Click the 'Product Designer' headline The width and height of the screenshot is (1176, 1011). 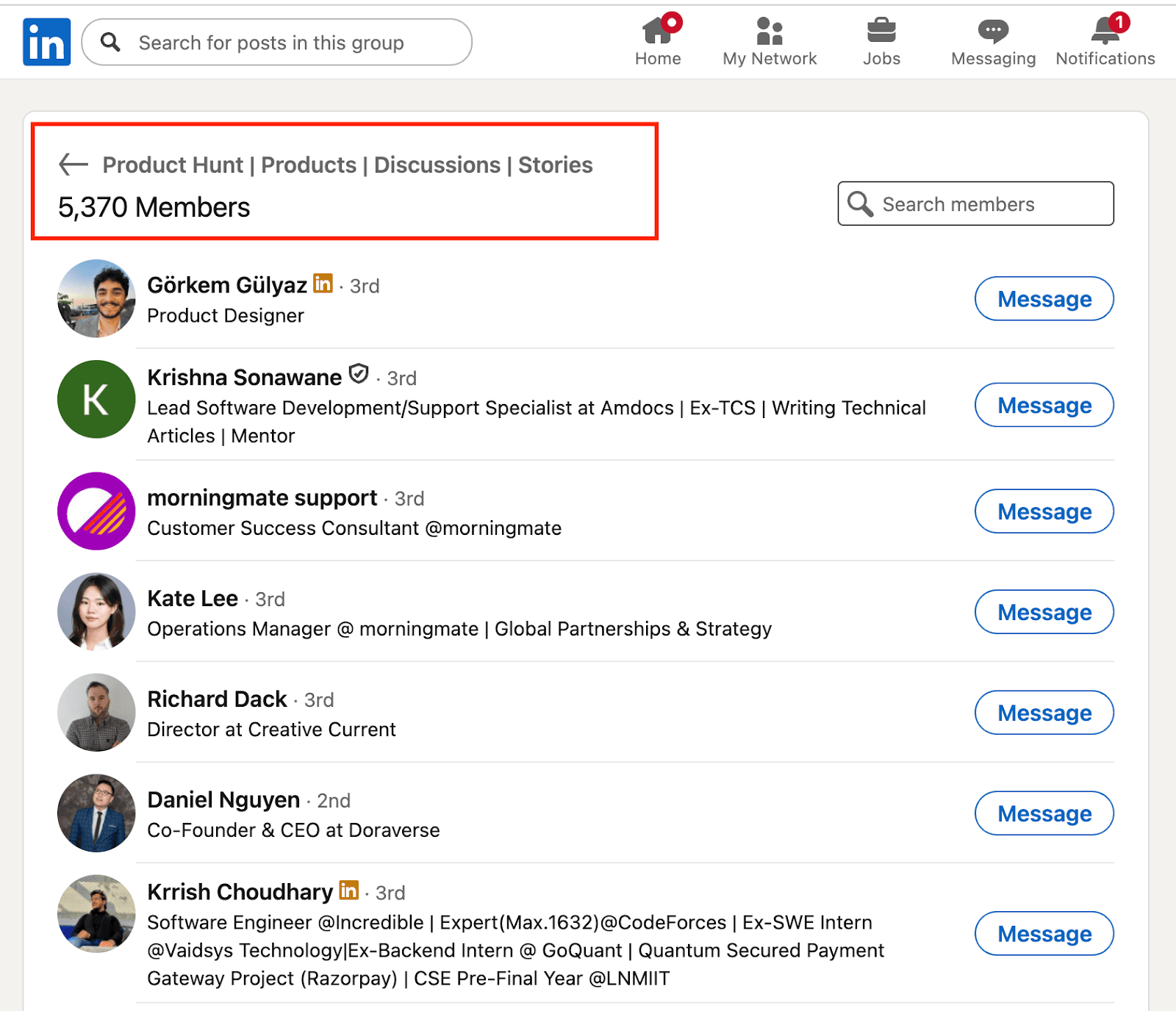(226, 316)
